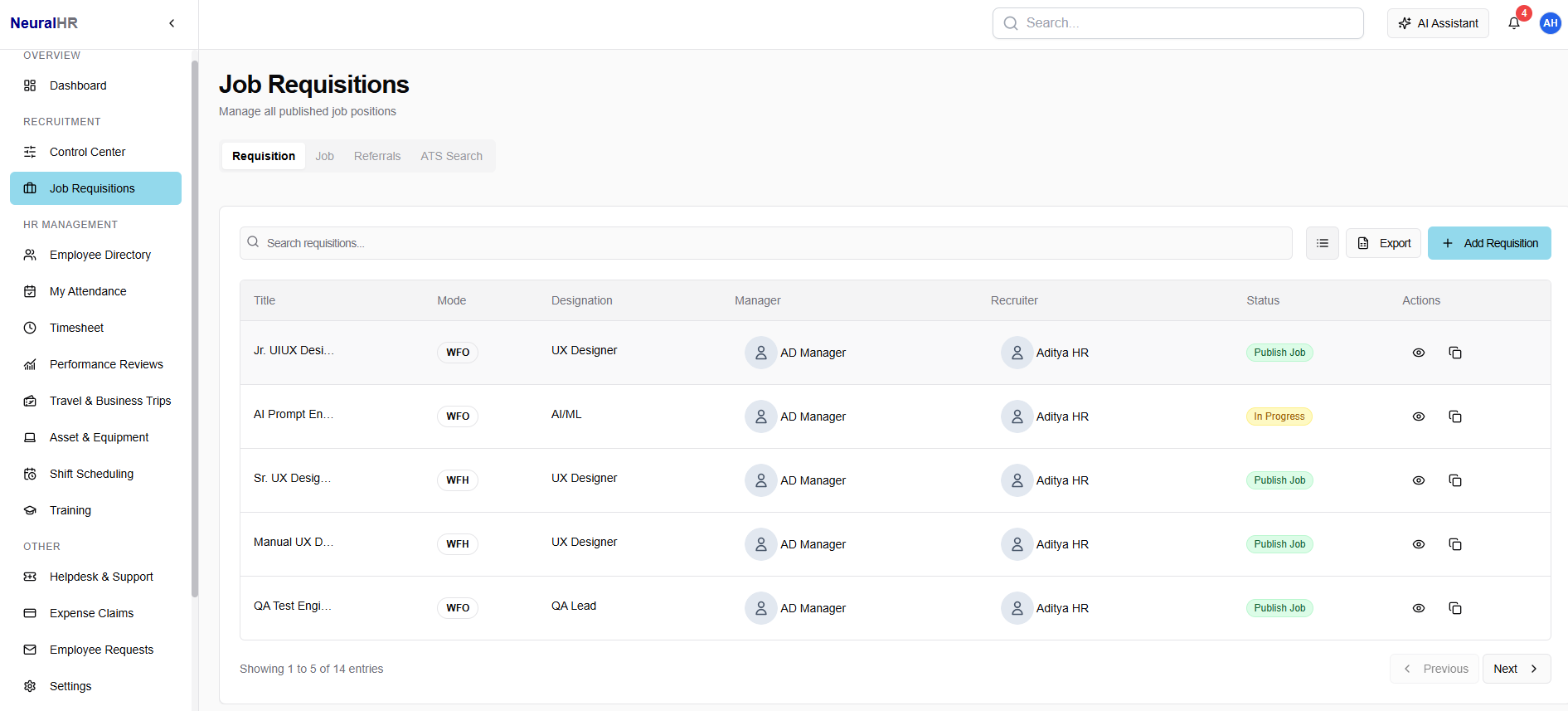1568x711 pixels.
Task: Click the notification bell icon
Action: point(1514,23)
